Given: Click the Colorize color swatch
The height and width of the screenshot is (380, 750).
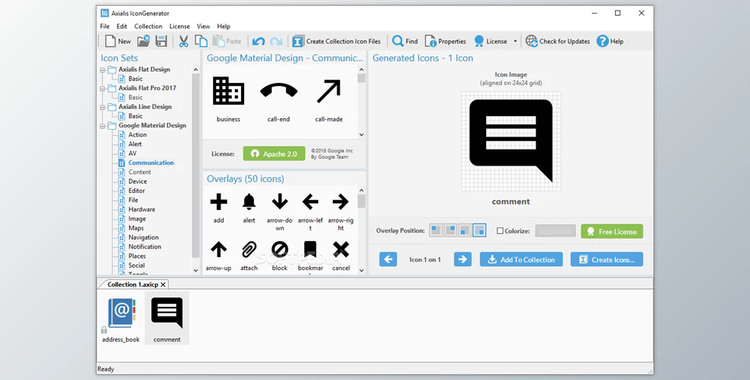Looking at the screenshot, I should pos(555,231).
